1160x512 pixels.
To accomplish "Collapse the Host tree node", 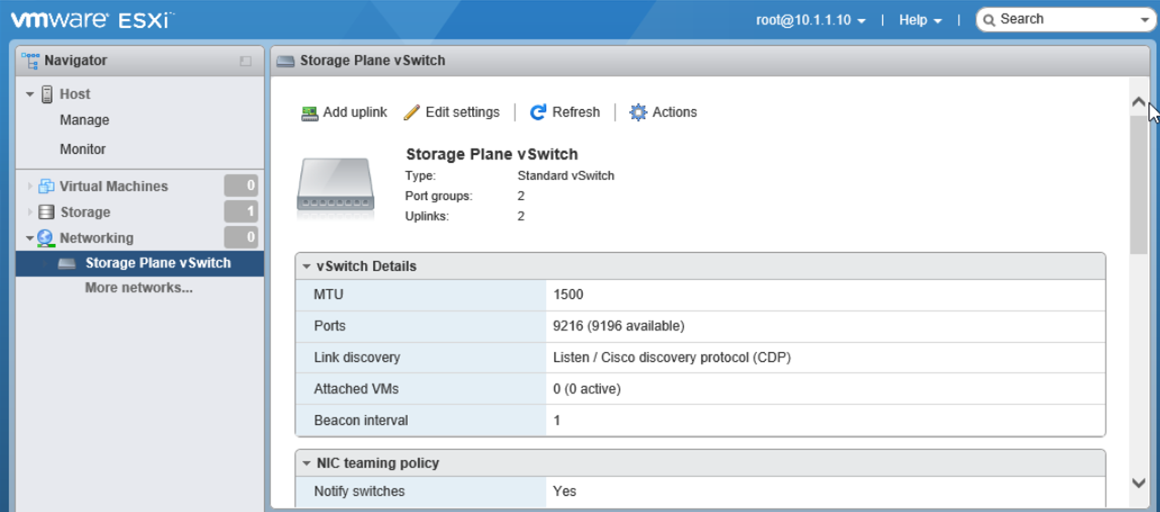I will [30, 94].
